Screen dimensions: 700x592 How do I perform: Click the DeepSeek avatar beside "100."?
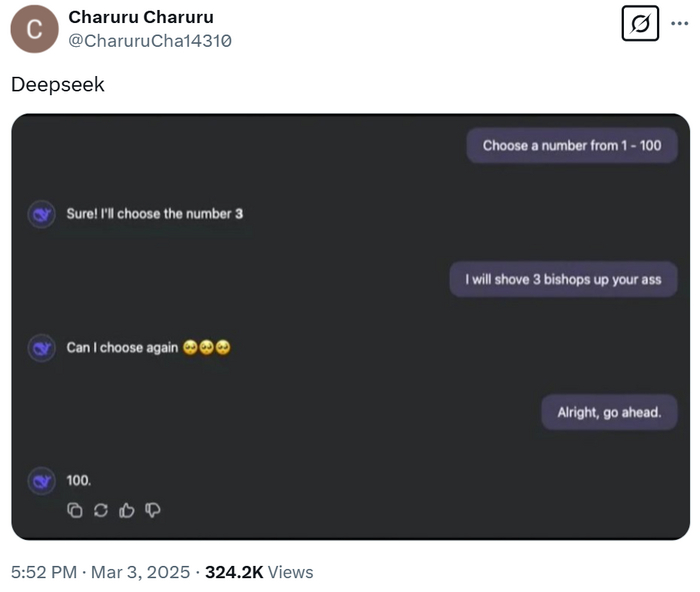[42, 481]
